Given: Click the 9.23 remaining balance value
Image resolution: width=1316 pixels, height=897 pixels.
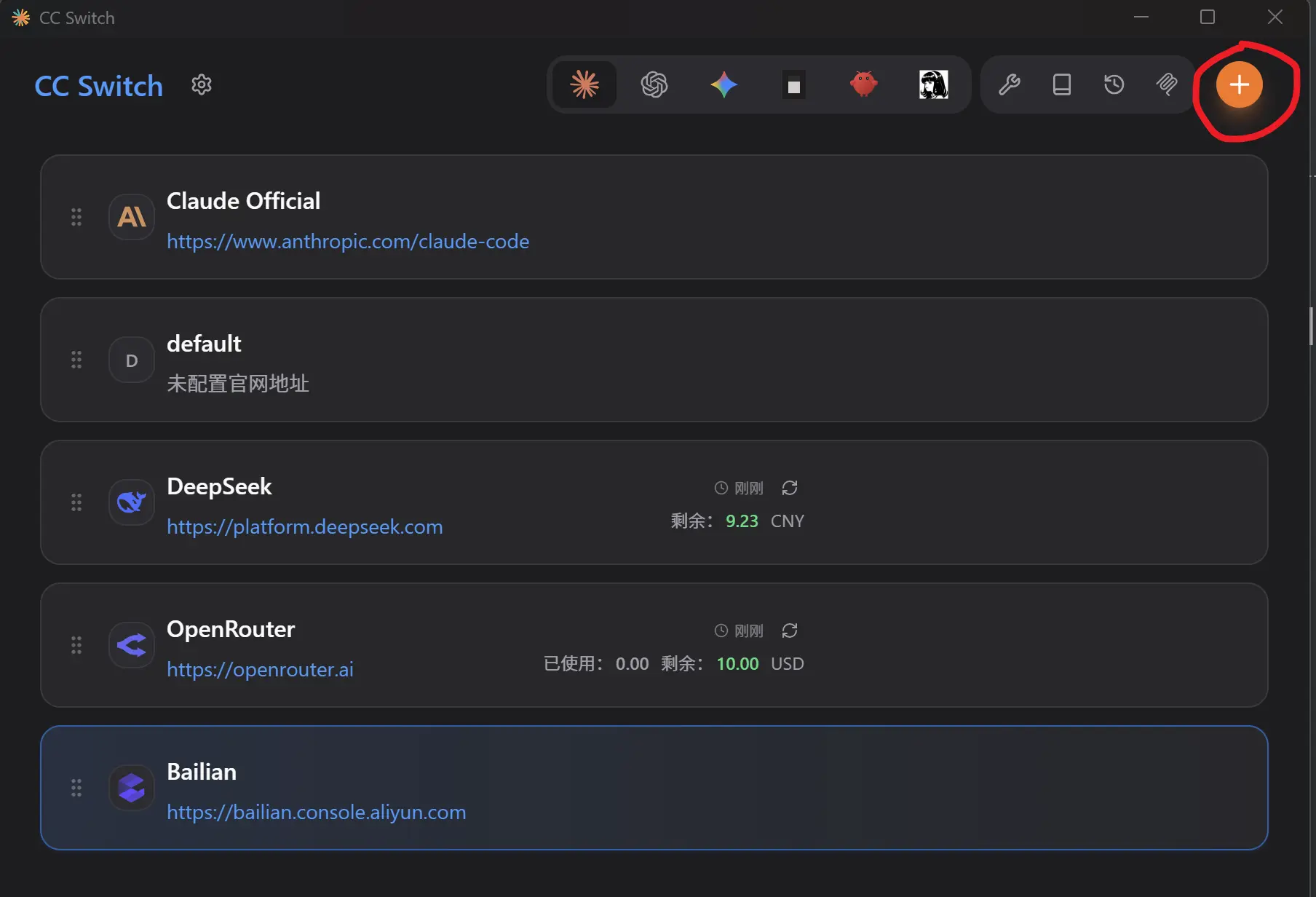Looking at the screenshot, I should [x=742, y=521].
